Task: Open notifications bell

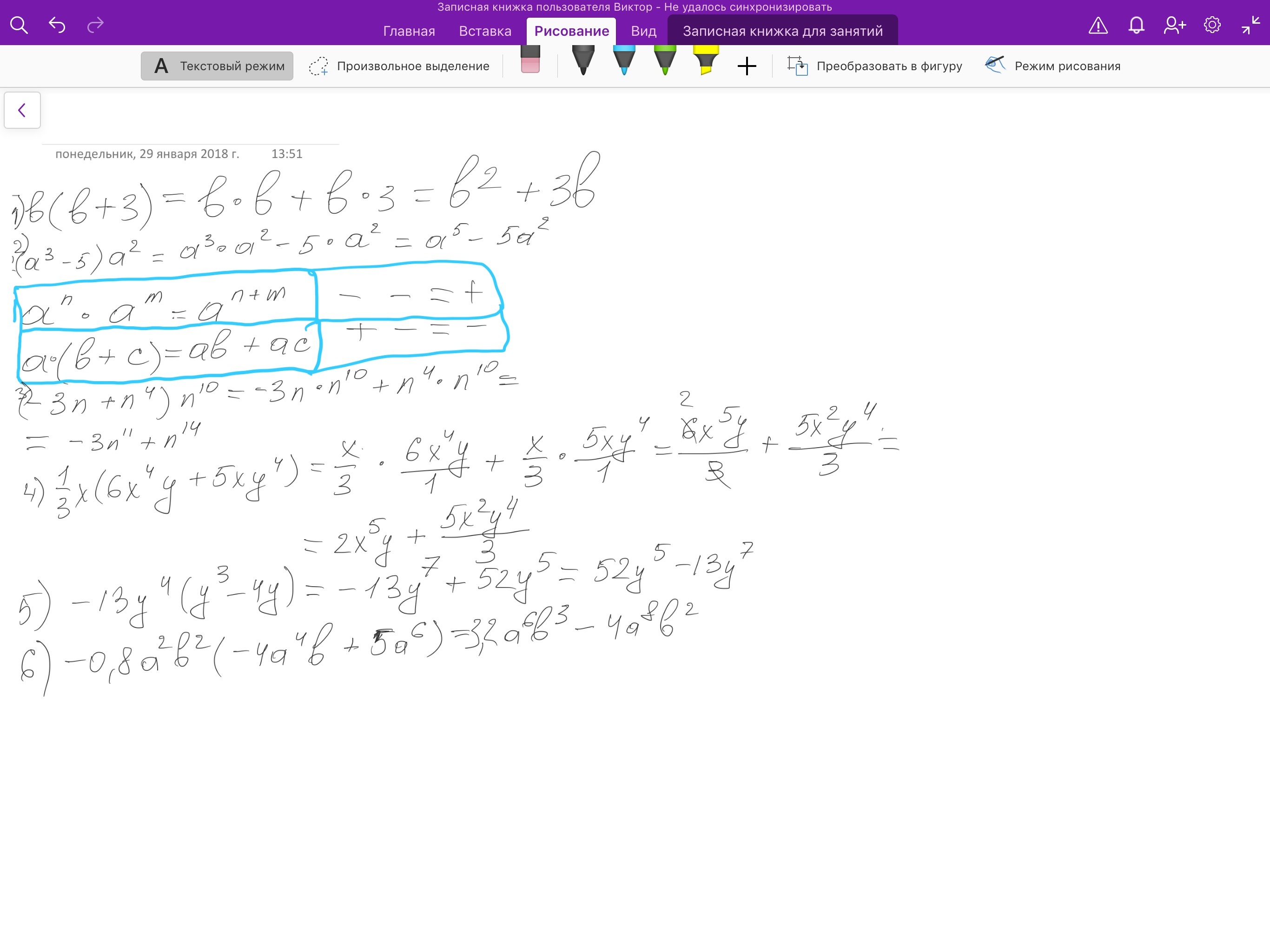Action: [1136, 25]
